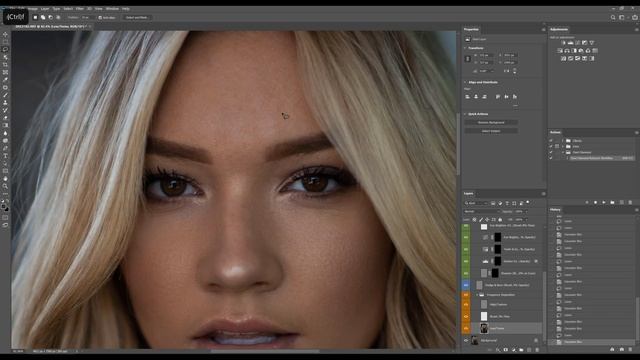Toggle lock all layer attributes
Viewport: 640px width, 360px height.
(x=500, y=220)
